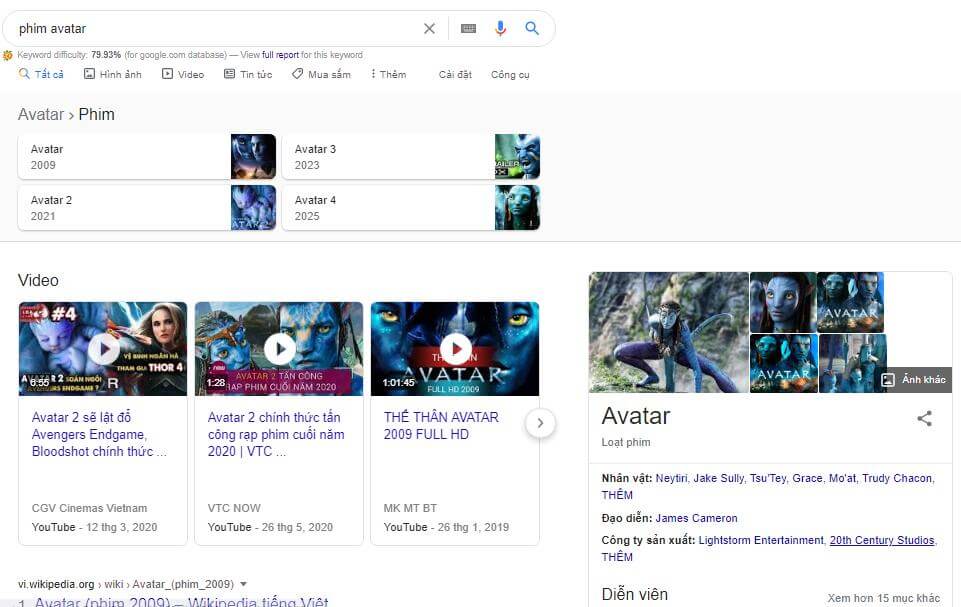Viewport: 961px width, 607px height.
Task: Click the 'VTC NOW' channel text
Action: coord(234,508)
